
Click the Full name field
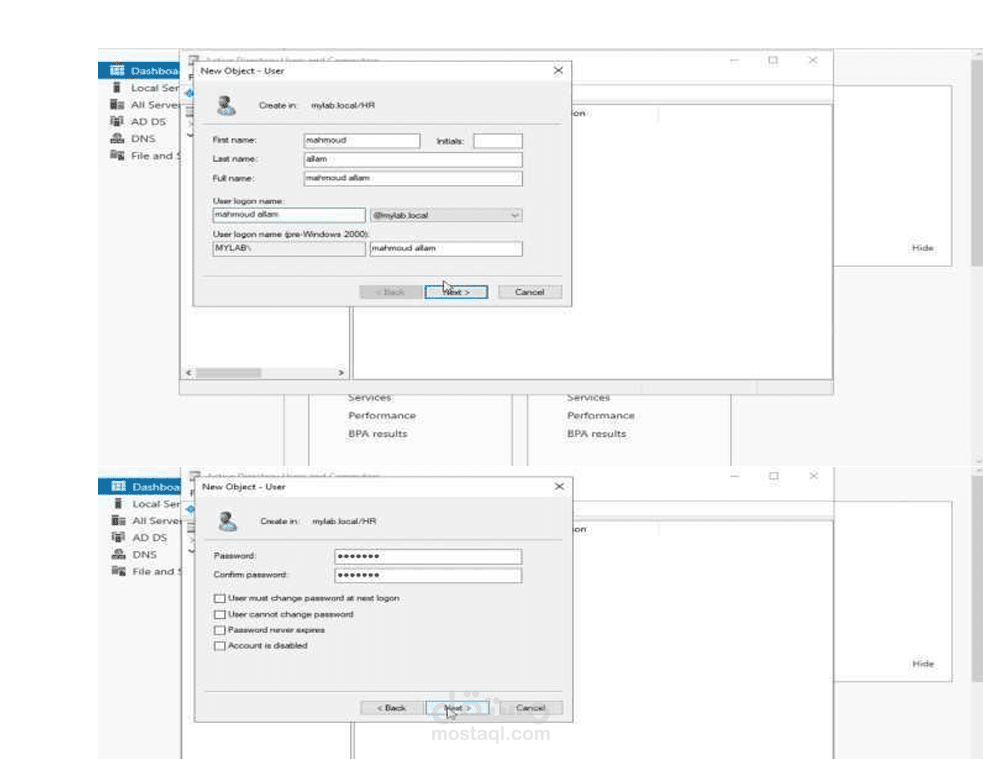click(x=413, y=178)
